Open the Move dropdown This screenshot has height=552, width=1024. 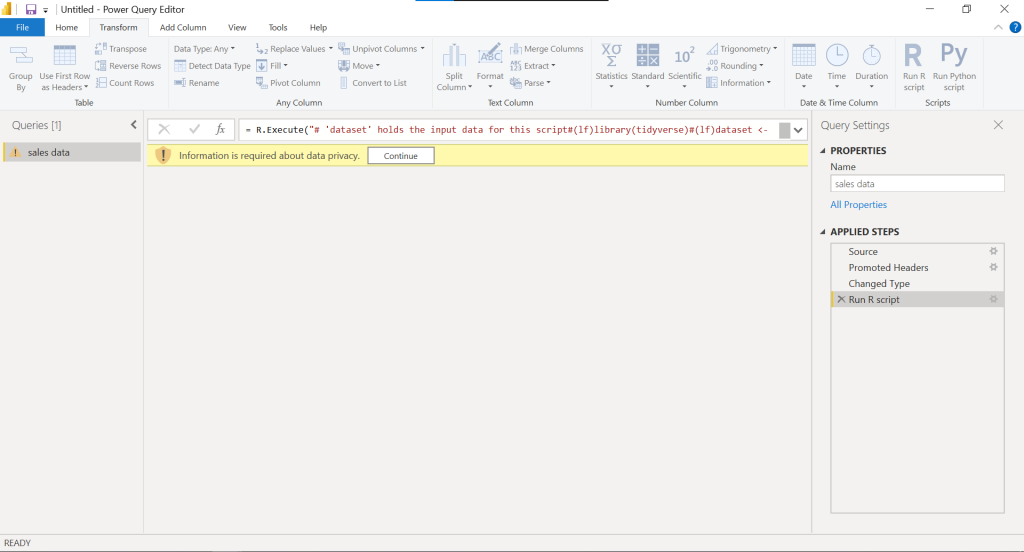(x=359, y=66)
